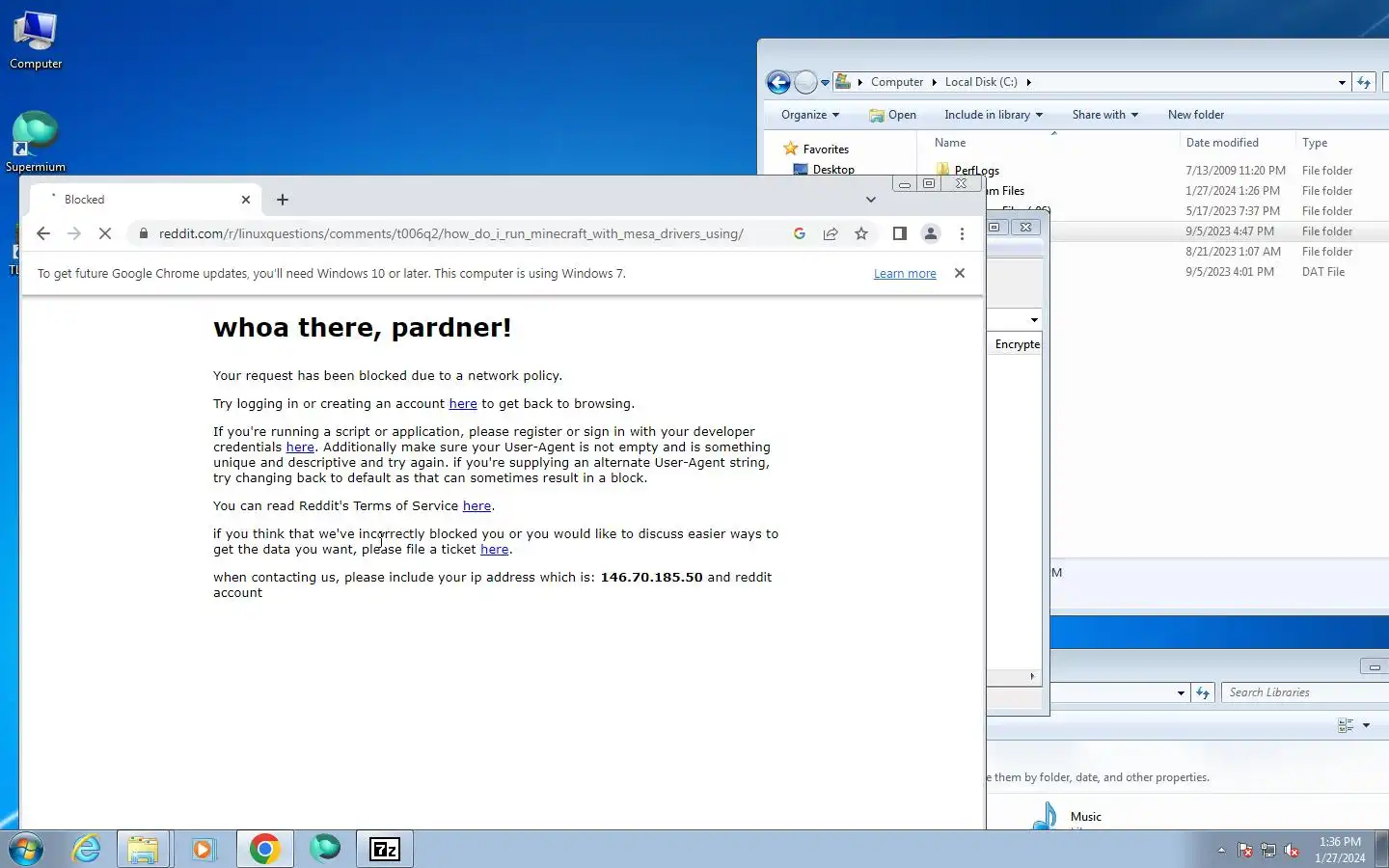View site information lock icon

tap(143, 233)
